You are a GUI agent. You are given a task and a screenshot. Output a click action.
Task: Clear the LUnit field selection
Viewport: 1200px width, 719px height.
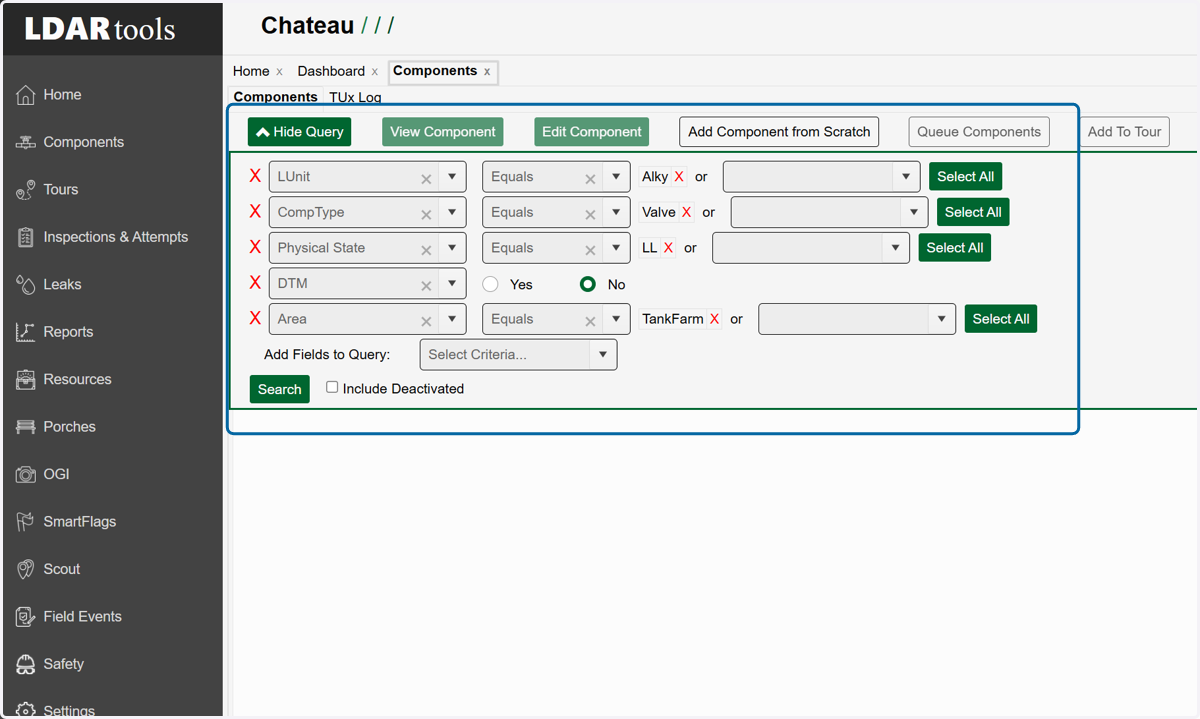pos(426,178)
